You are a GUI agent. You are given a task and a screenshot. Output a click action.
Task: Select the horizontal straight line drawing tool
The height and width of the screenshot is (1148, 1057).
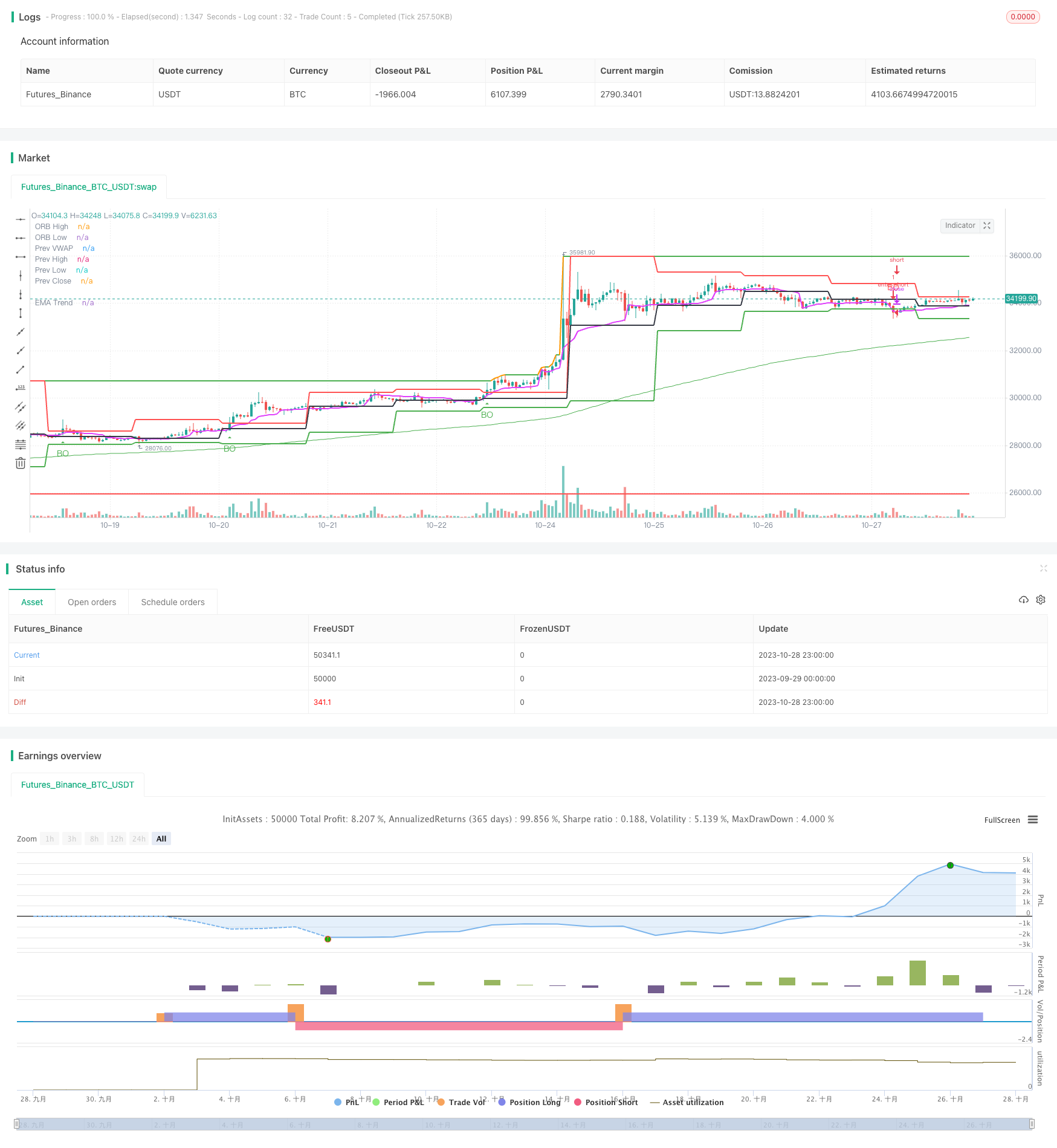click(21, 219)
